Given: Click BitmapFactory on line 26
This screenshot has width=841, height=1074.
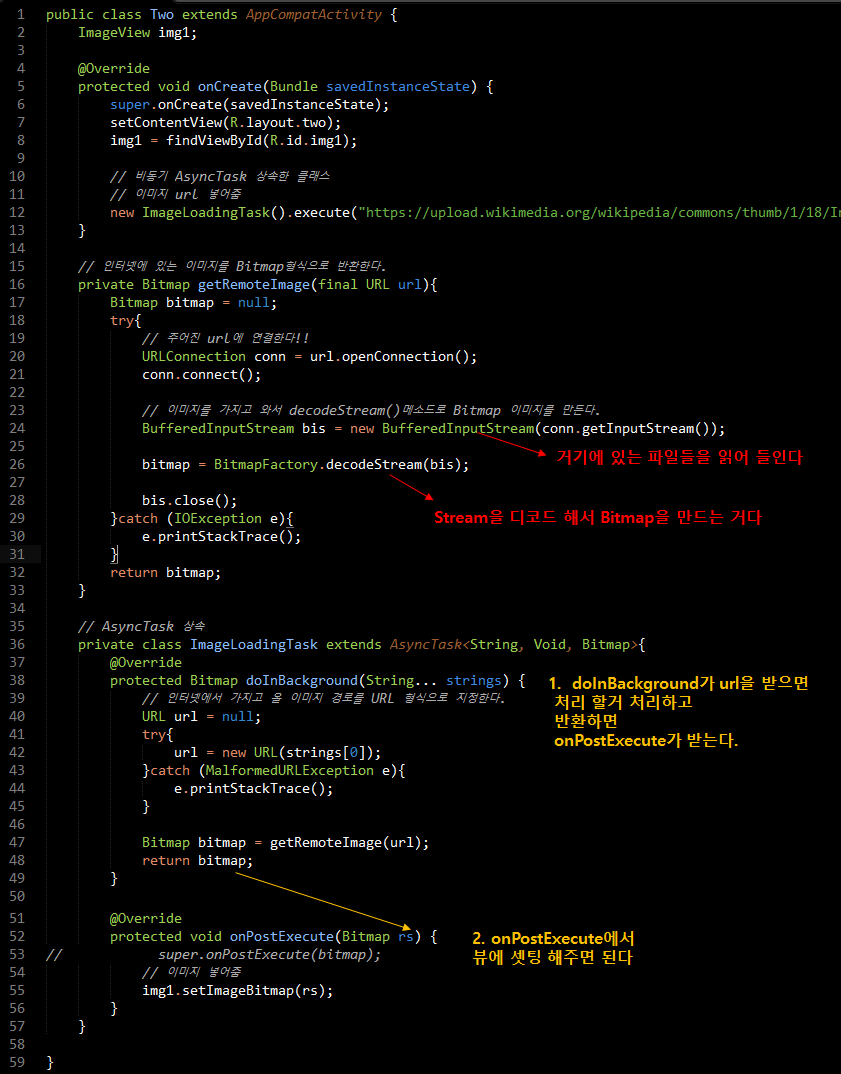Looking at the screenshot, I should click(266, 464).
